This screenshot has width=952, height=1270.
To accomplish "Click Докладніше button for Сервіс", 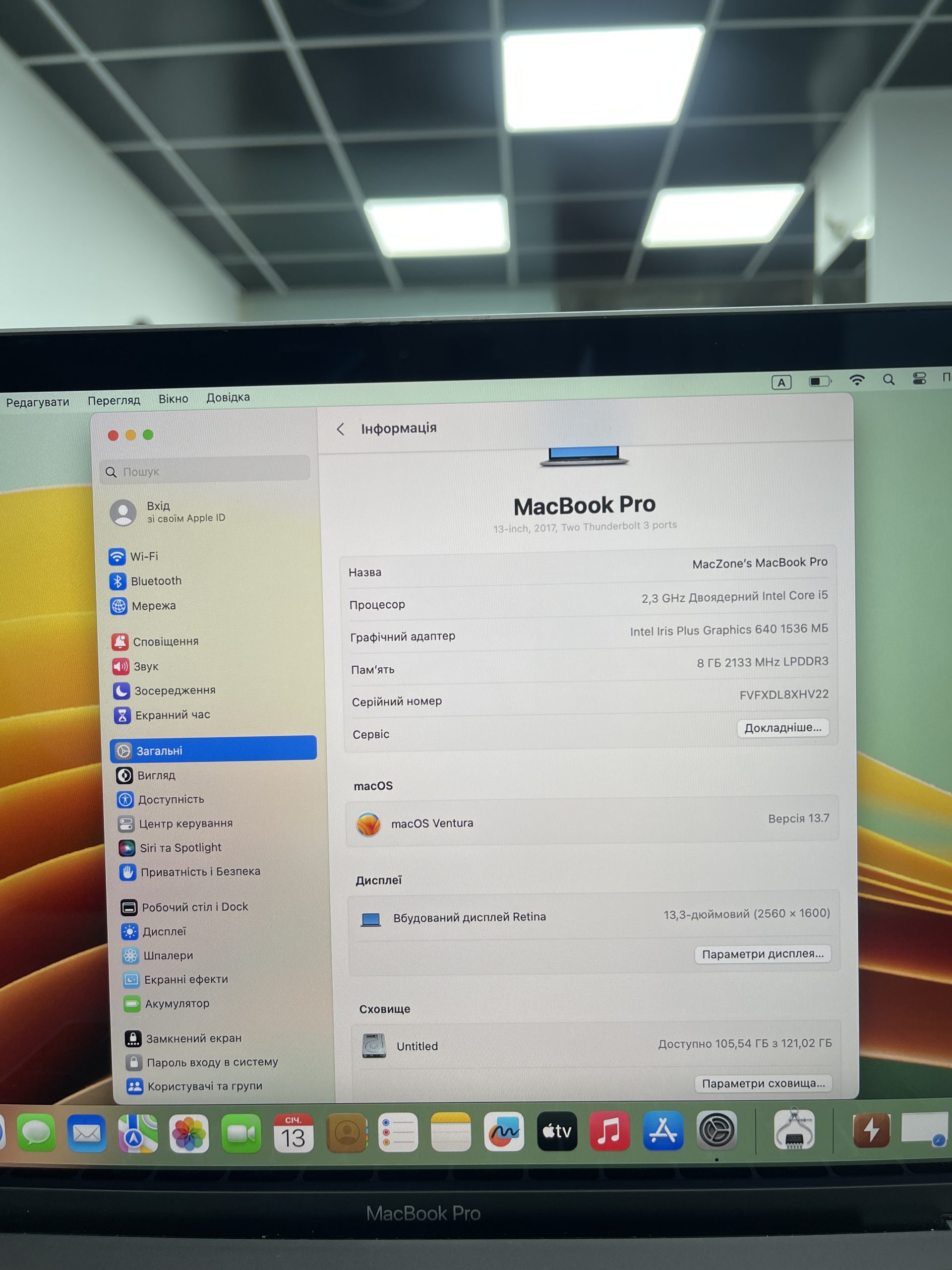I will coord(783,728).
